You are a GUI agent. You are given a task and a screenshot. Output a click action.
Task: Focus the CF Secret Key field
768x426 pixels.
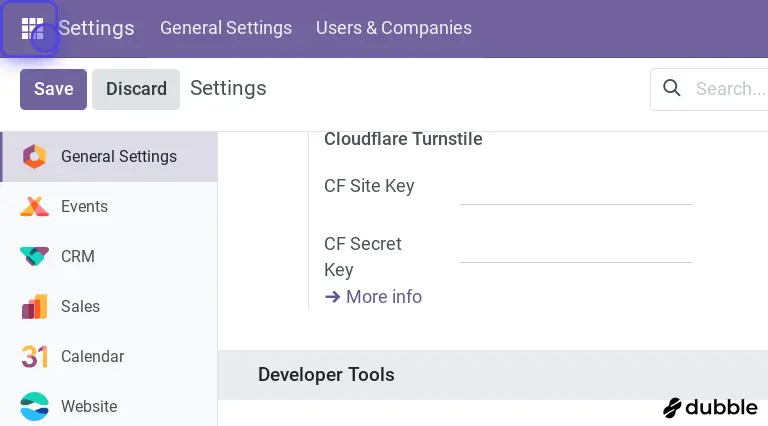(575, 246)
